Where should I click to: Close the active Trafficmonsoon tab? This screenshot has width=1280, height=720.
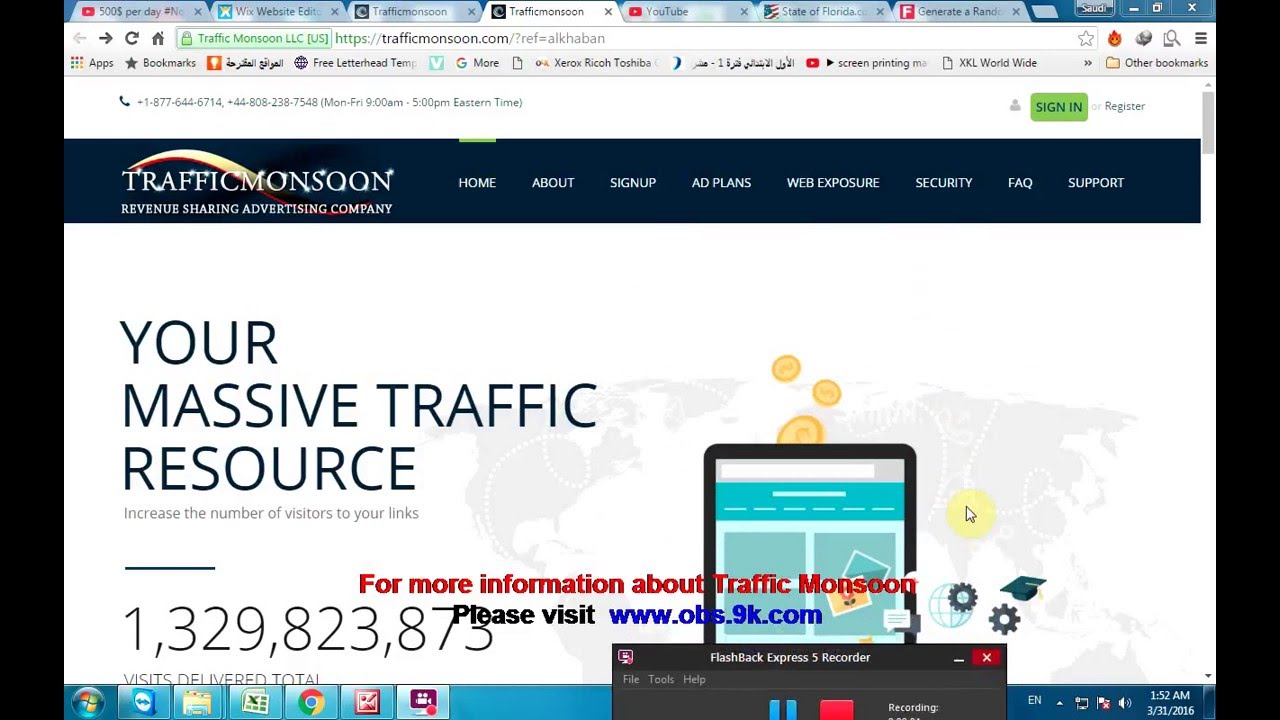point(608,12)
